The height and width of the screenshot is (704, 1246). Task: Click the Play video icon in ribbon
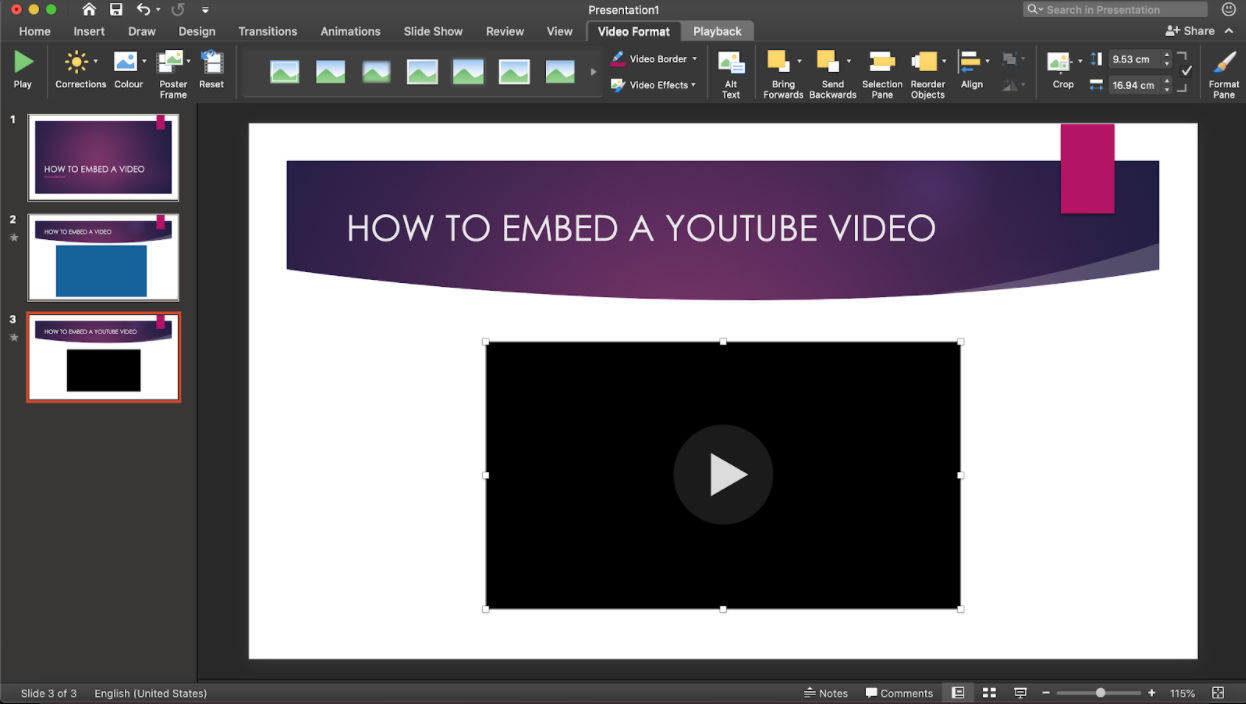23,69
